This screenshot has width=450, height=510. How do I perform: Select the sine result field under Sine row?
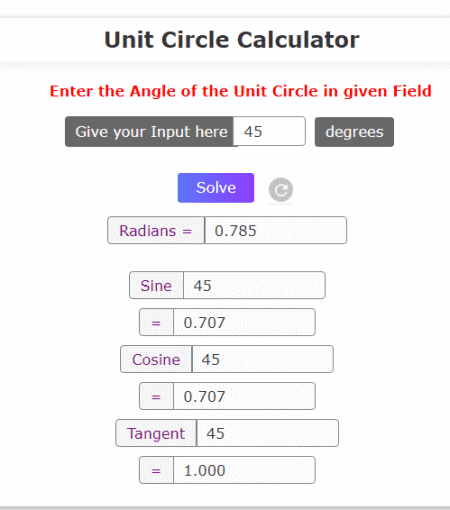pyautogui.click(x=244, y=322)
